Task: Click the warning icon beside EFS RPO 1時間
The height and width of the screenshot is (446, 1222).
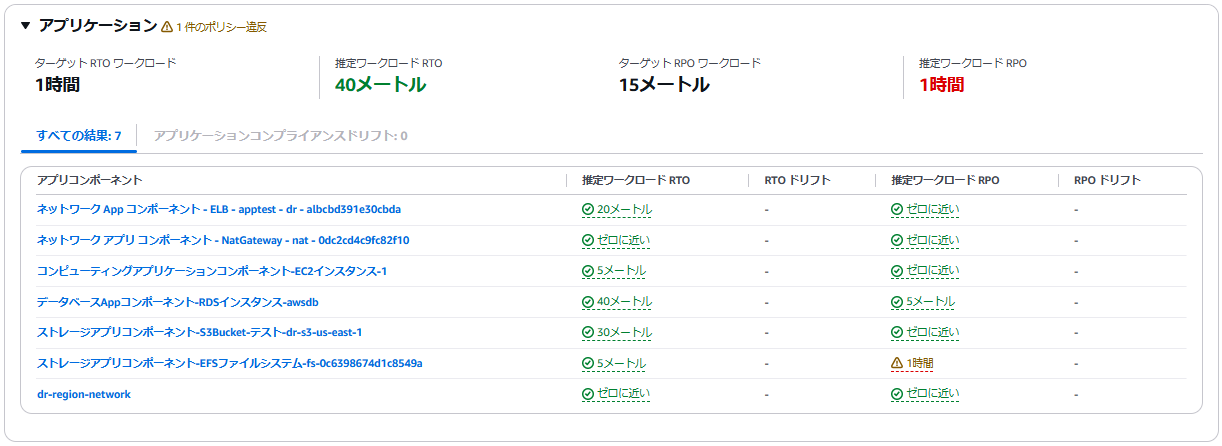Action: [x=897, y=363]
